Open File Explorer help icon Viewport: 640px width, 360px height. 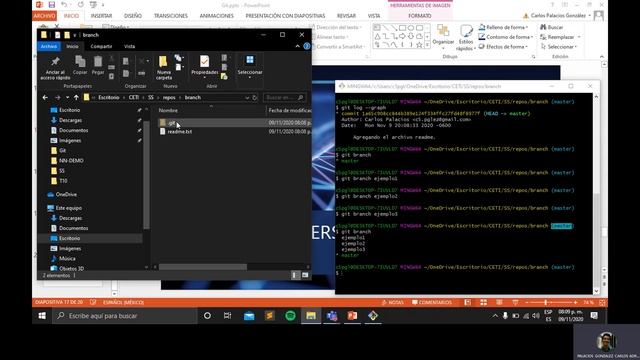[307, 46]
